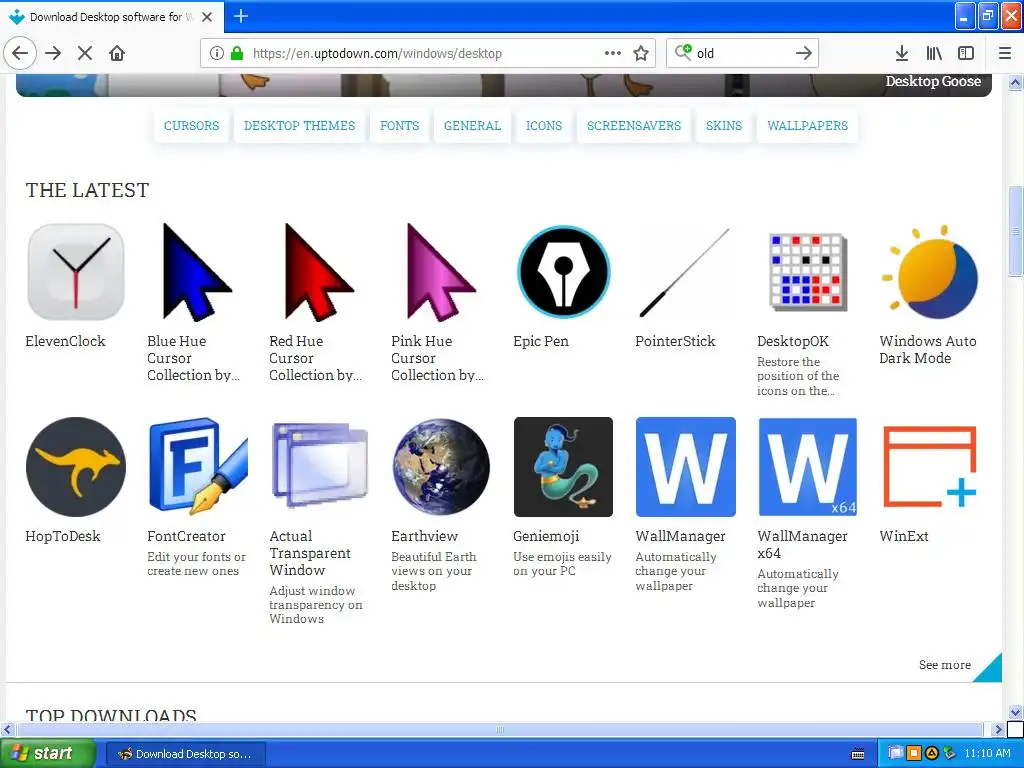This screenshot has width=1024, height=768.
Task: Open the Geniemoji genie icon
Action: 563,467
